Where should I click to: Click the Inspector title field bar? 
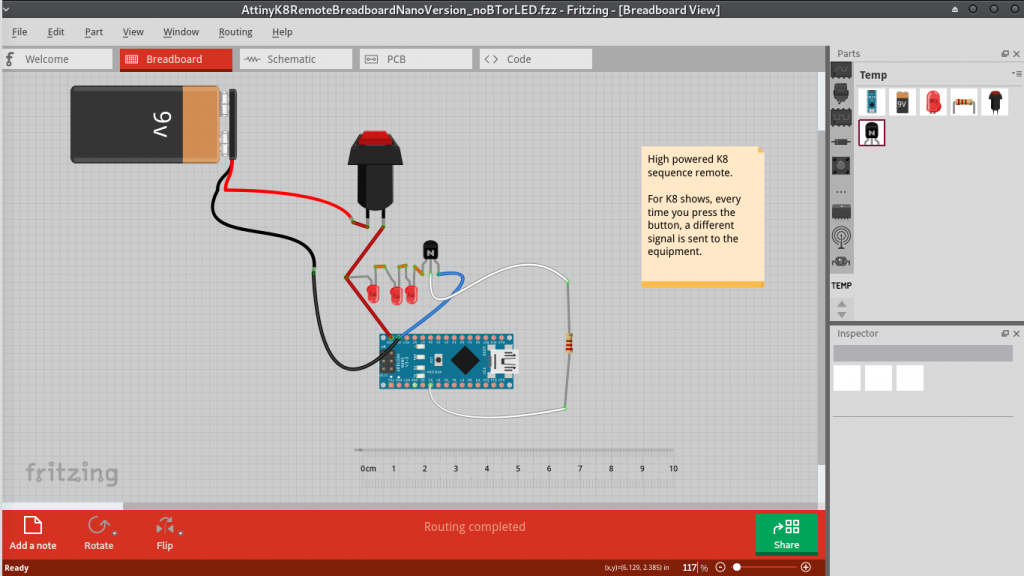pyautogui.click(x=923, y=353)
